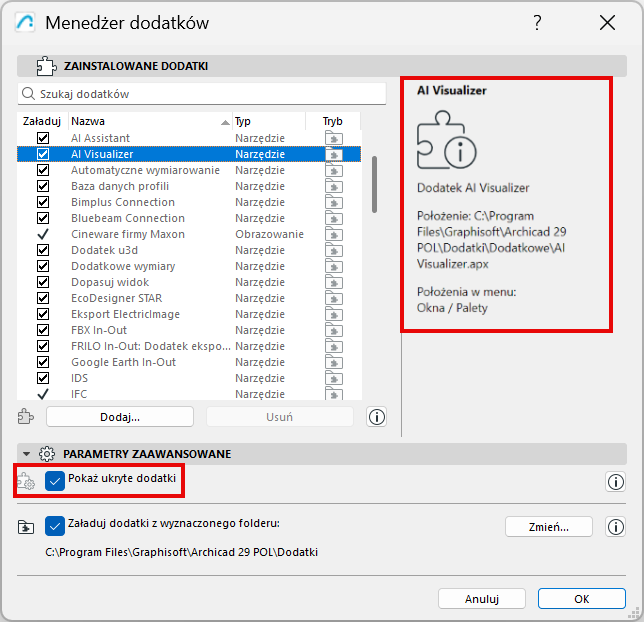The width and height of the screenshot is (644, 622).
Task: Click the add-ons list vertical scrollbar
Action: tap(374, 184)
